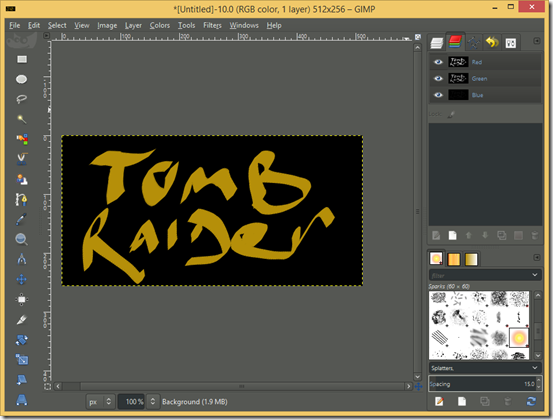This screenshot has width=553, height=420.
Task: Open the File menu
Action: tap(14, 25)
